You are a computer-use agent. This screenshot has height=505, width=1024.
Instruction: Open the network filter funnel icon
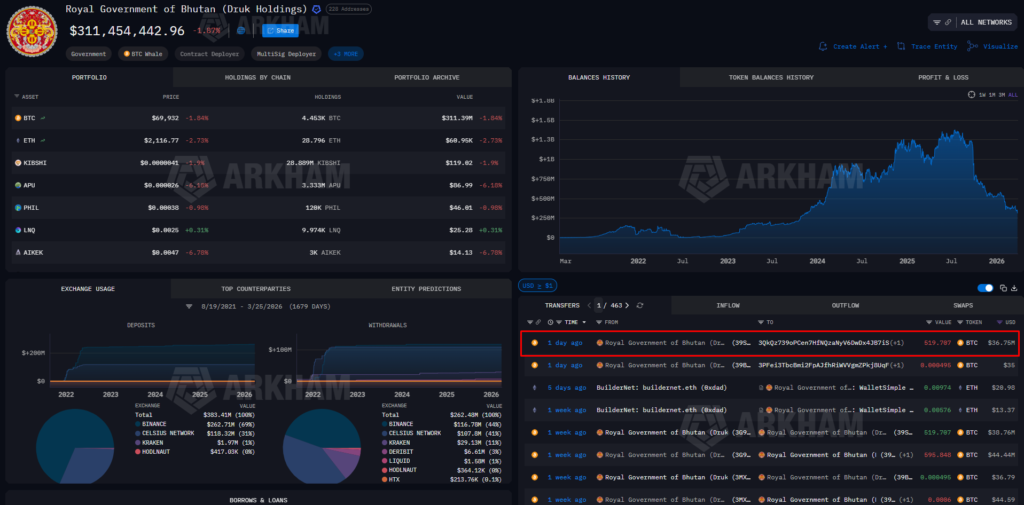[936, 22]
